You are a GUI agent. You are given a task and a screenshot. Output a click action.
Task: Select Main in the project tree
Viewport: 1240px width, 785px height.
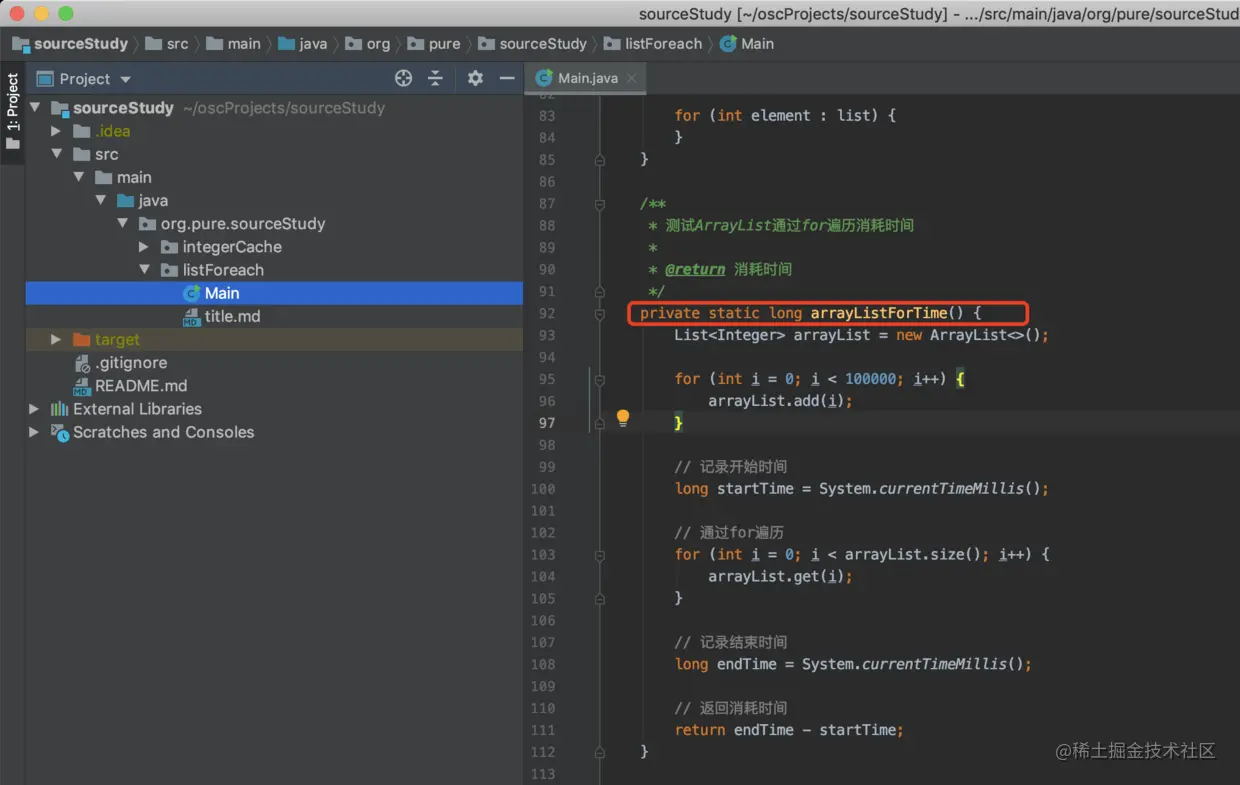point(274,293)
